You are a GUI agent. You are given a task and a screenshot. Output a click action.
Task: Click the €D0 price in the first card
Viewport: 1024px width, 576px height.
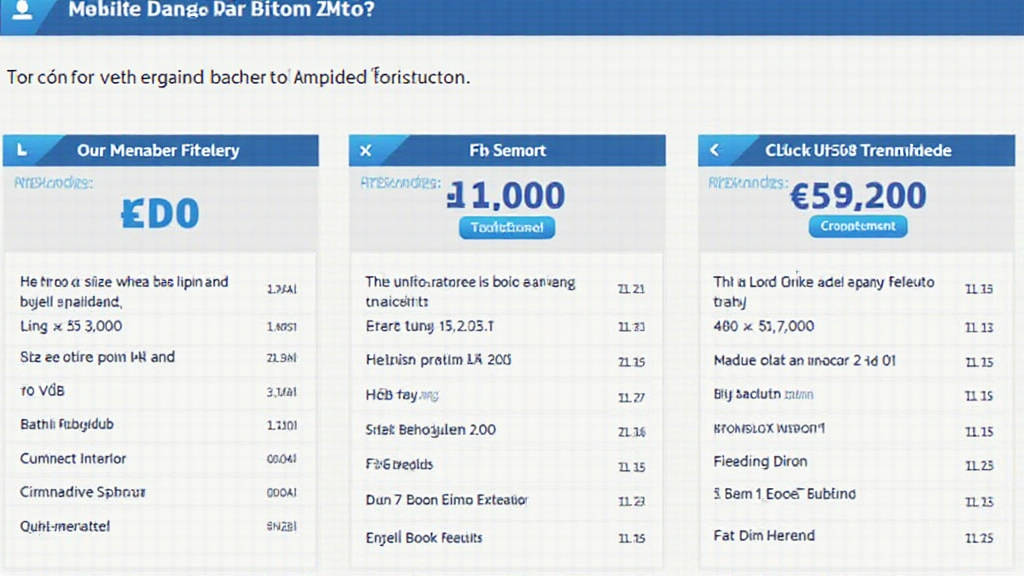click(160, 213)
